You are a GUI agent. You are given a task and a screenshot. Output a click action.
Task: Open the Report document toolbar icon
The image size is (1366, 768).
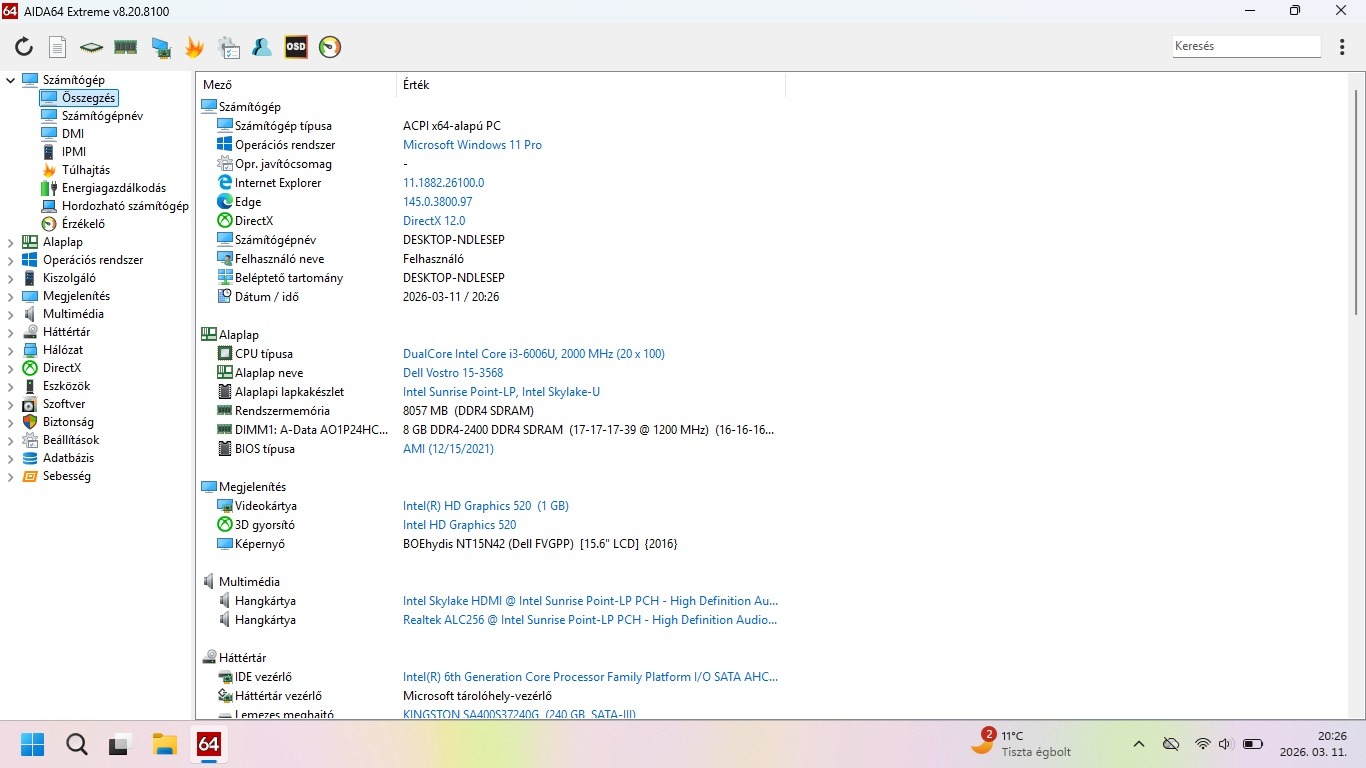pyautogui.click(x=58, y=47)
